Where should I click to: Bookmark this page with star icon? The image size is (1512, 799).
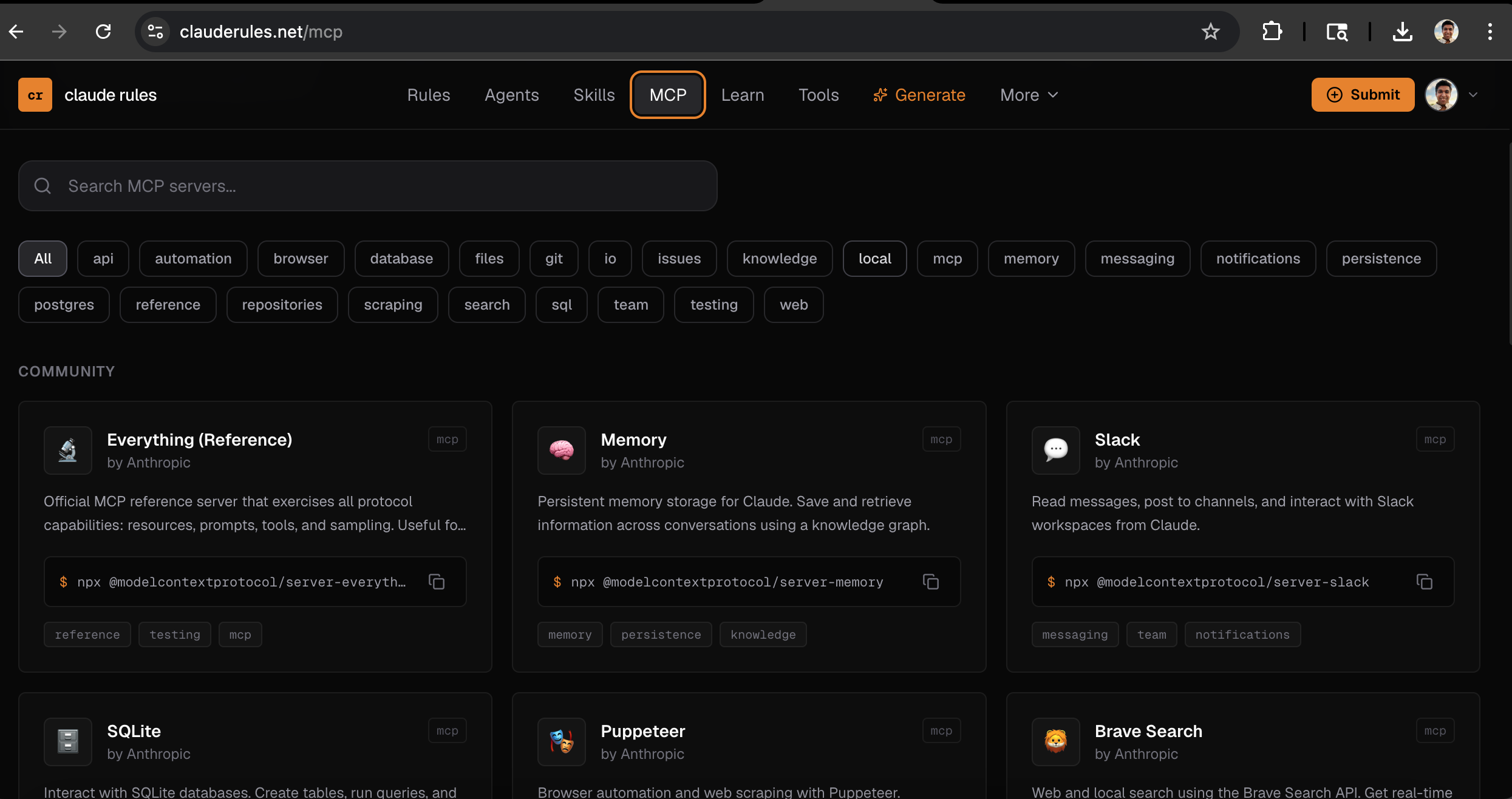(x=1210, y=32)
